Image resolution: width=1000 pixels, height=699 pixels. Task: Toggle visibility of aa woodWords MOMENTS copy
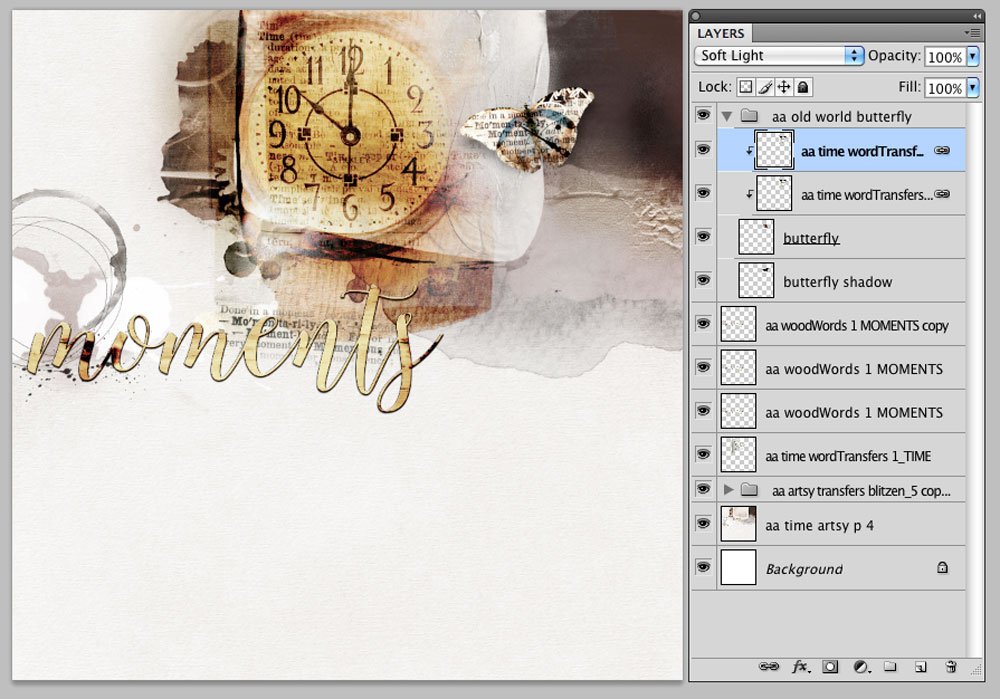[x=703, y=323]
